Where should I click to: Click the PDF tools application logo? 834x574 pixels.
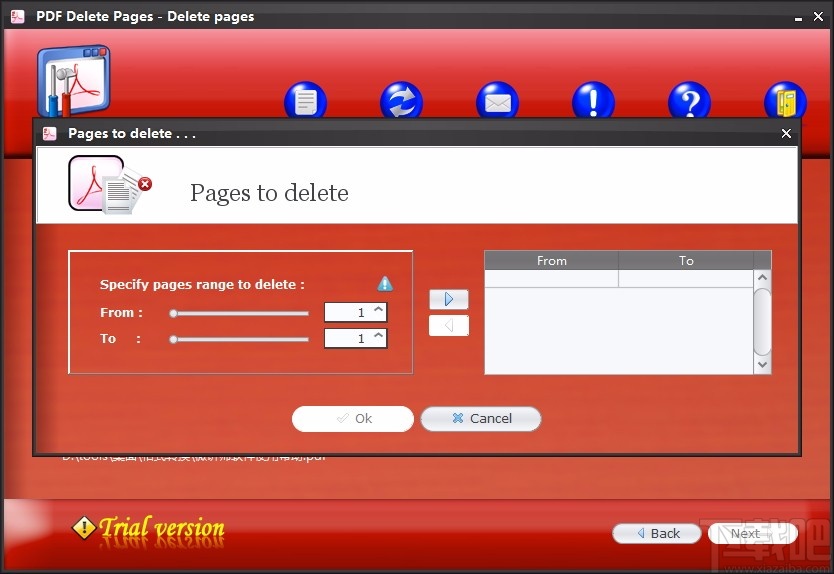(74, 81)
